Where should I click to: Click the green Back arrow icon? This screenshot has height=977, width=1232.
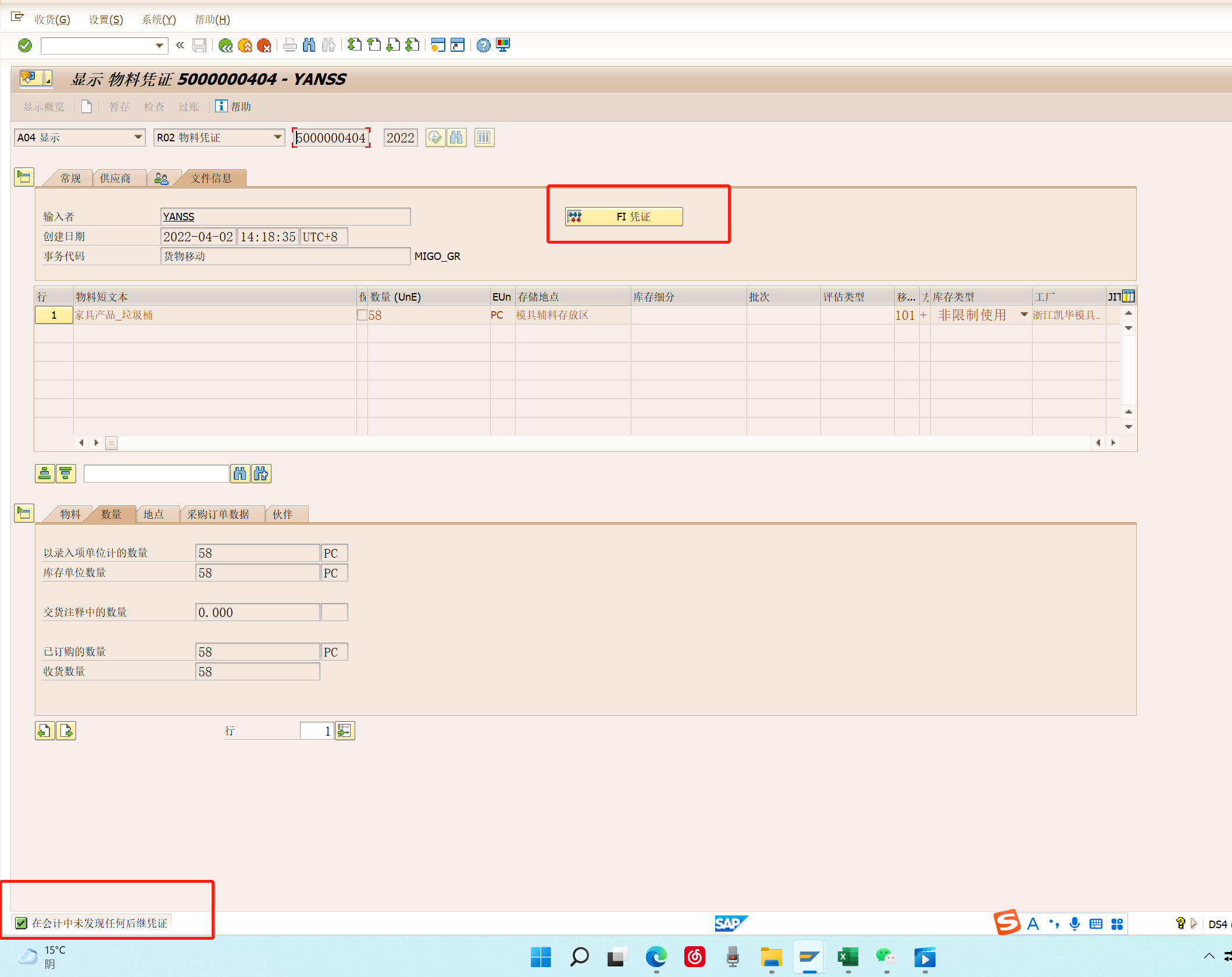pos(226,45)
